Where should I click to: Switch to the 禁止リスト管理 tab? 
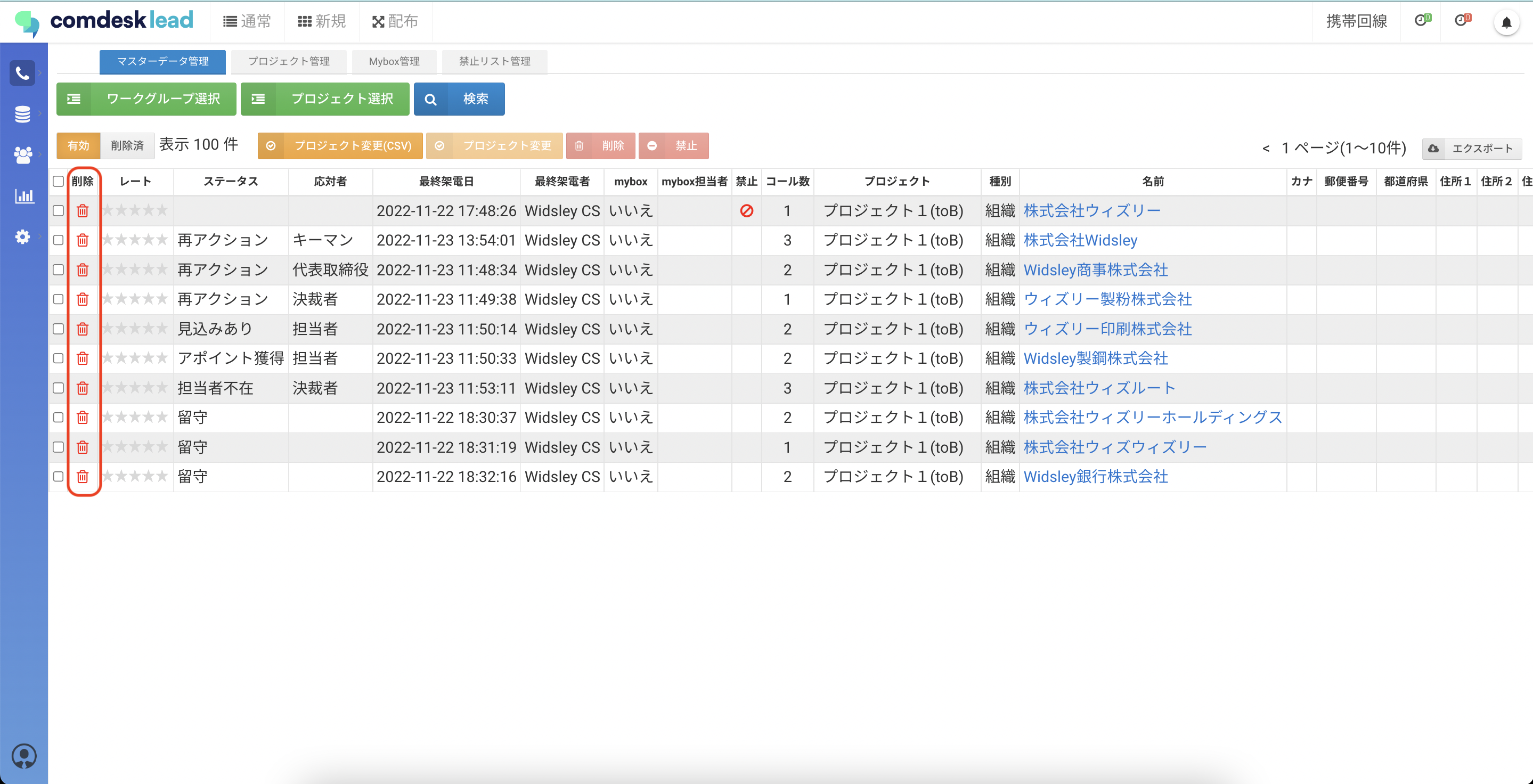point(494,61)
